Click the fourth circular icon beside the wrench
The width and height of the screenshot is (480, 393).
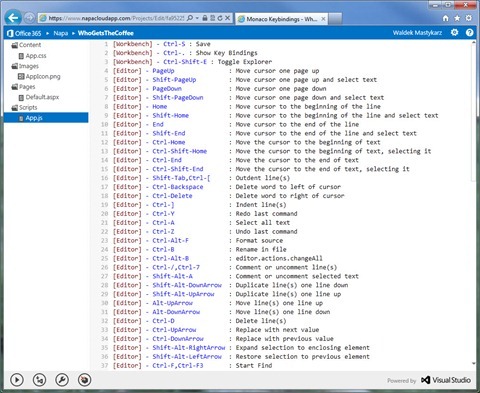pos(84,380)
